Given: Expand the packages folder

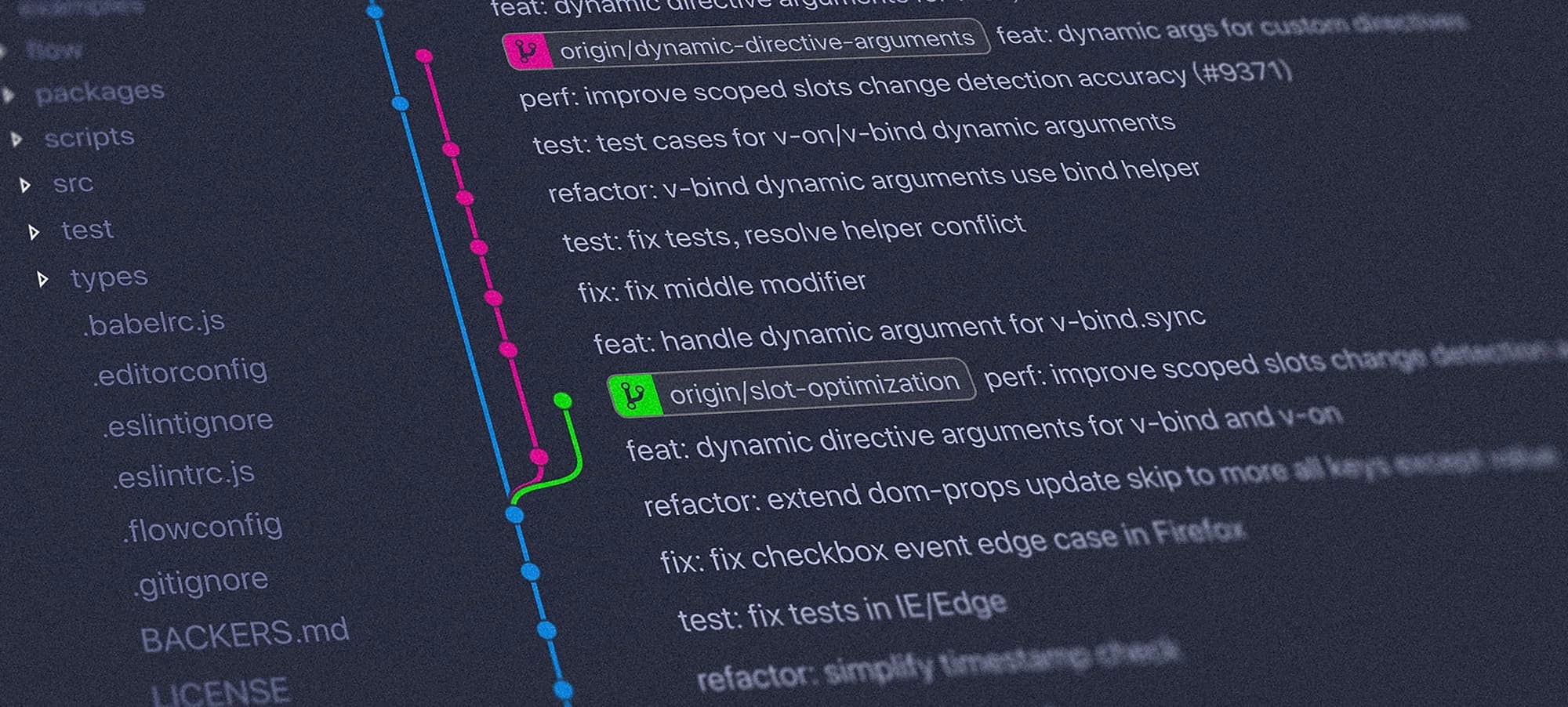Looking at the screenshot, I should [9, 96].
